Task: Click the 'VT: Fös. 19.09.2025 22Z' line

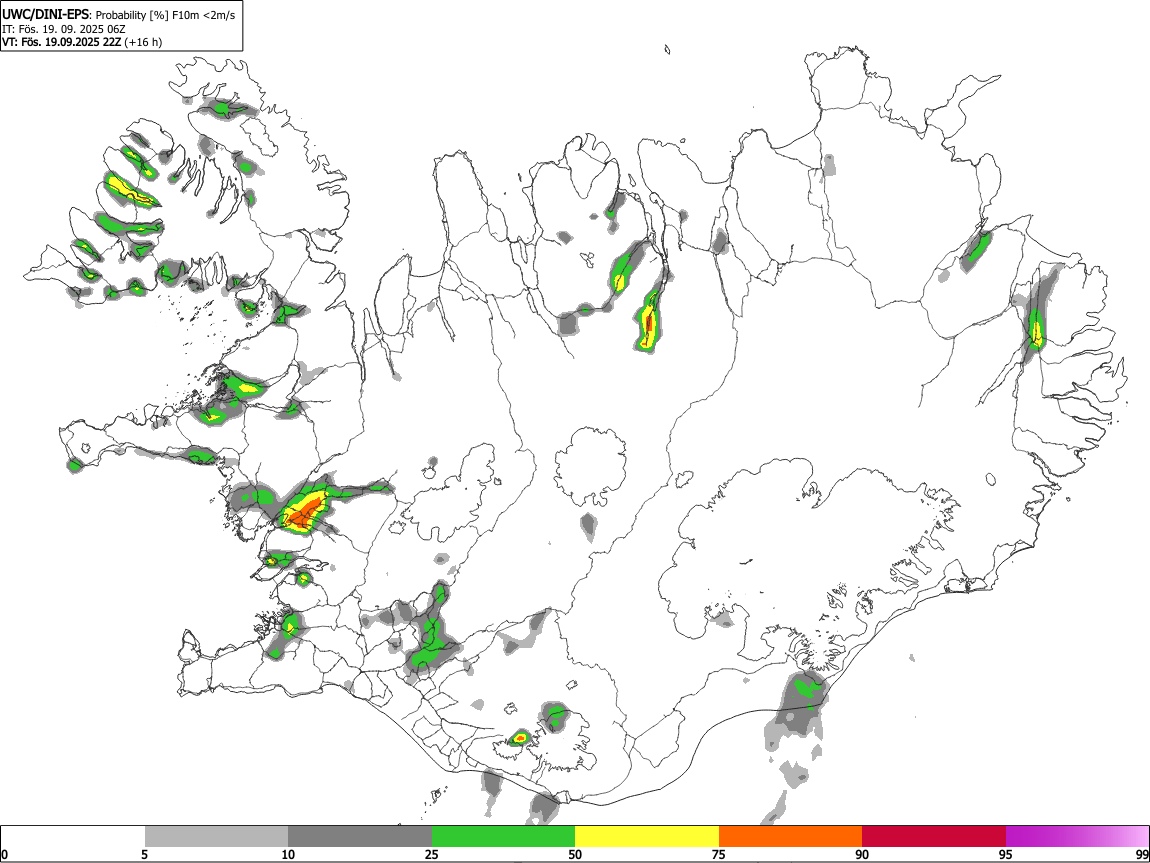Action: coord(62,42)
